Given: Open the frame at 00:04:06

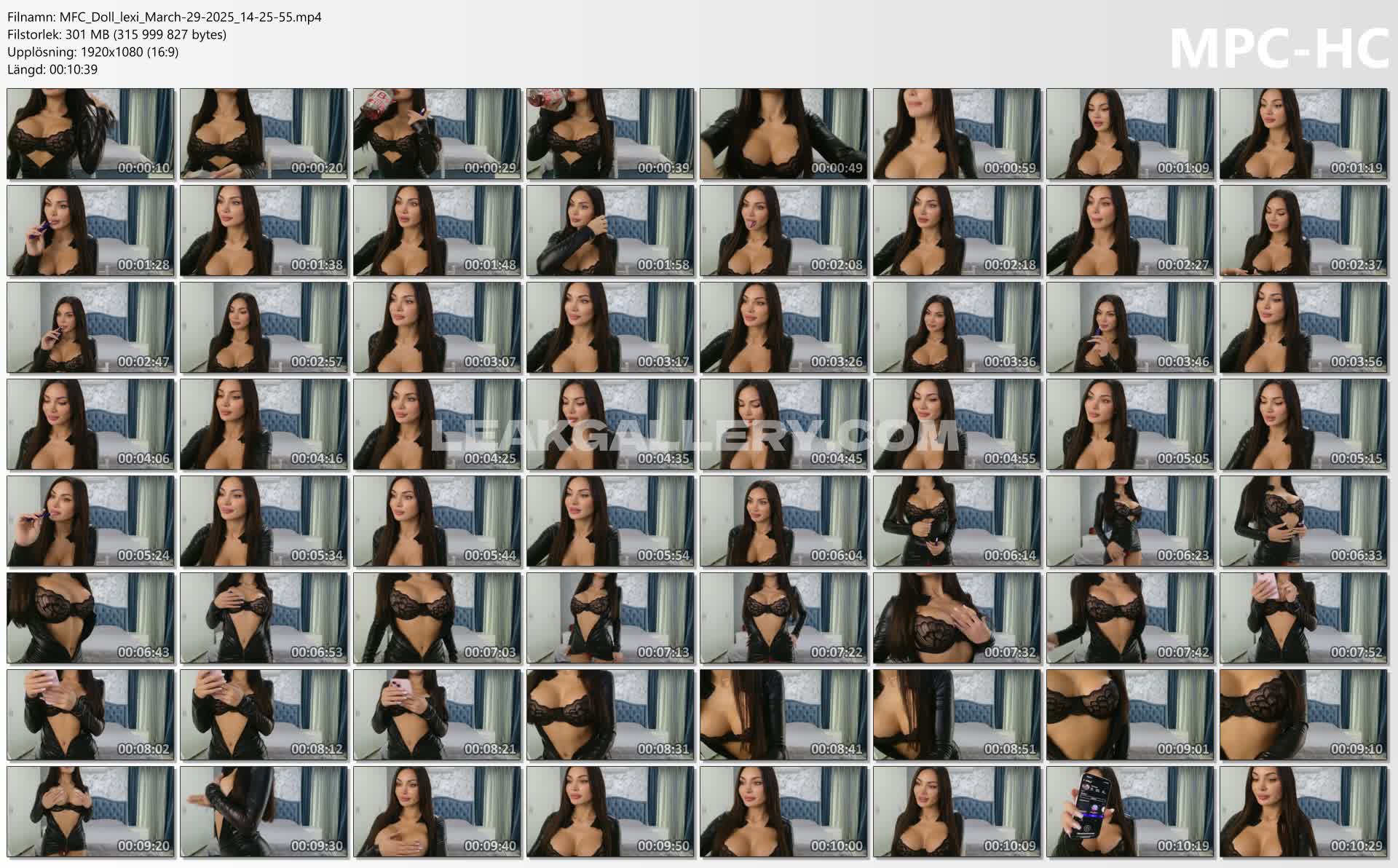Looking at the screenshot, I should pos(91,424).
